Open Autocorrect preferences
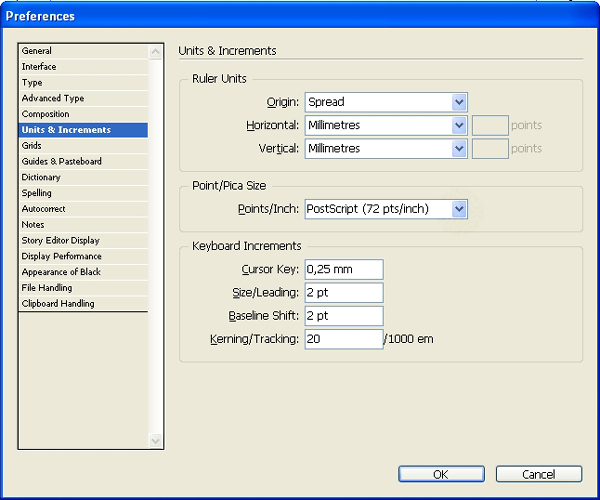The height and width of the screenshot is (500, 600). [83, 209]
